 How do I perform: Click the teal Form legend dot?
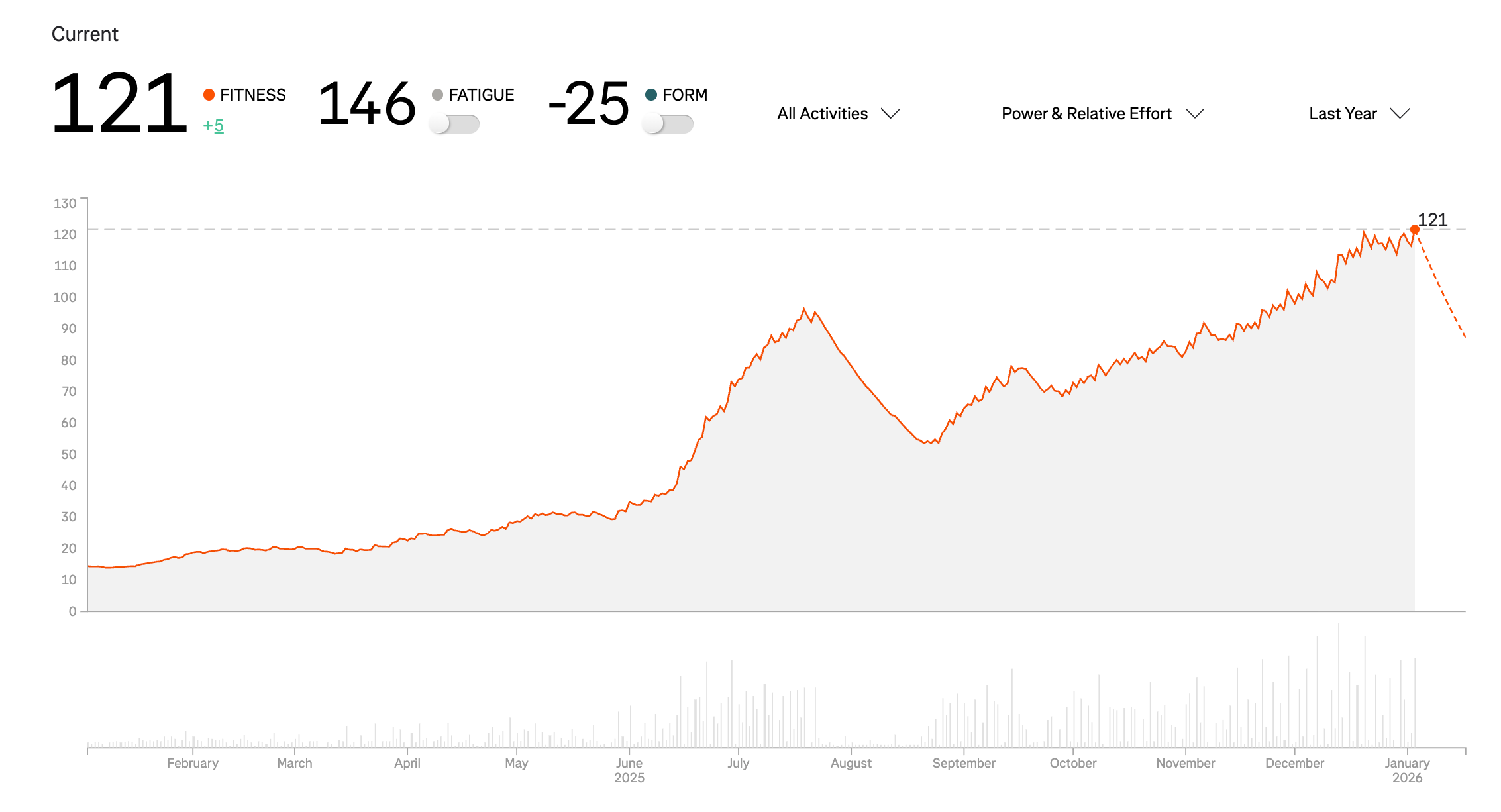pos(651,95)
